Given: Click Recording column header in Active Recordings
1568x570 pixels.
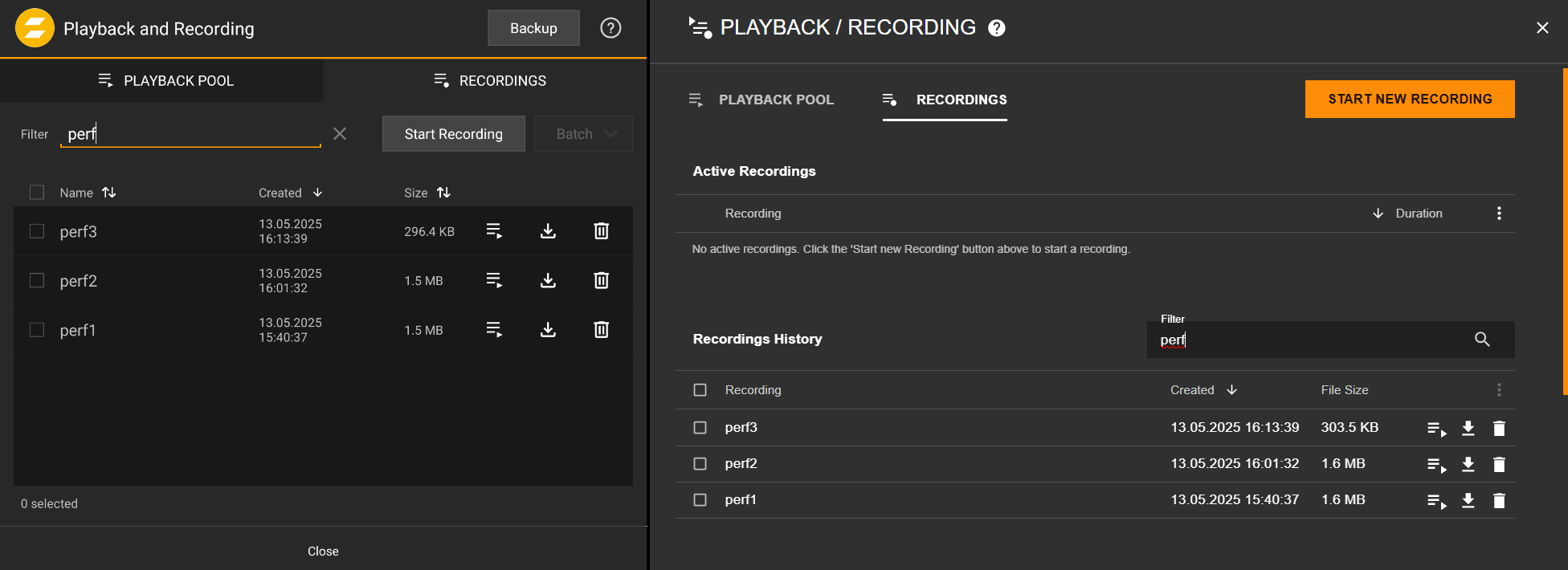Looking at the screenshot, I should [x=753, y=214].
